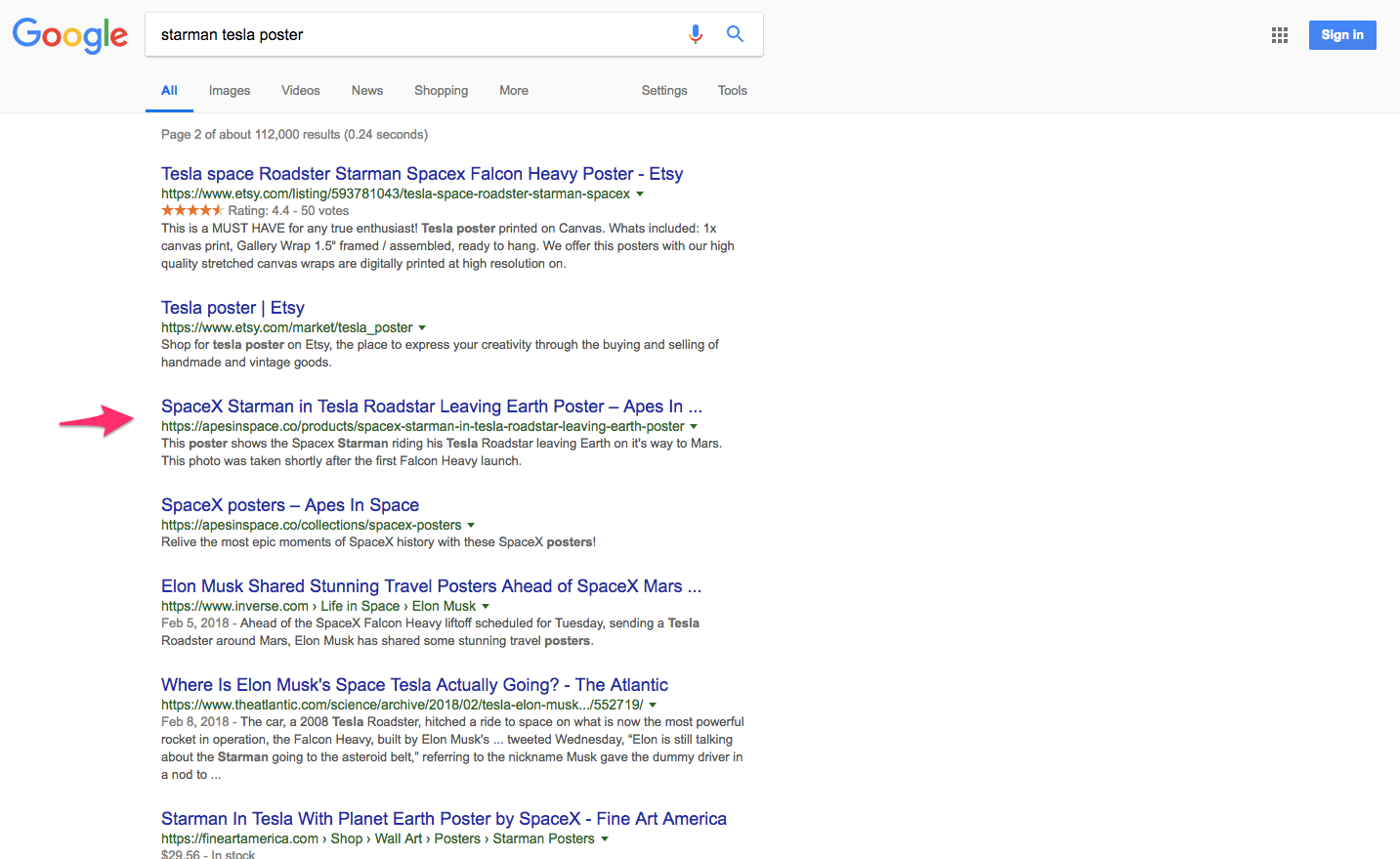Open the Shopping tab
The height and width of the screenshot is (859, 1400).
pos(441,90)
